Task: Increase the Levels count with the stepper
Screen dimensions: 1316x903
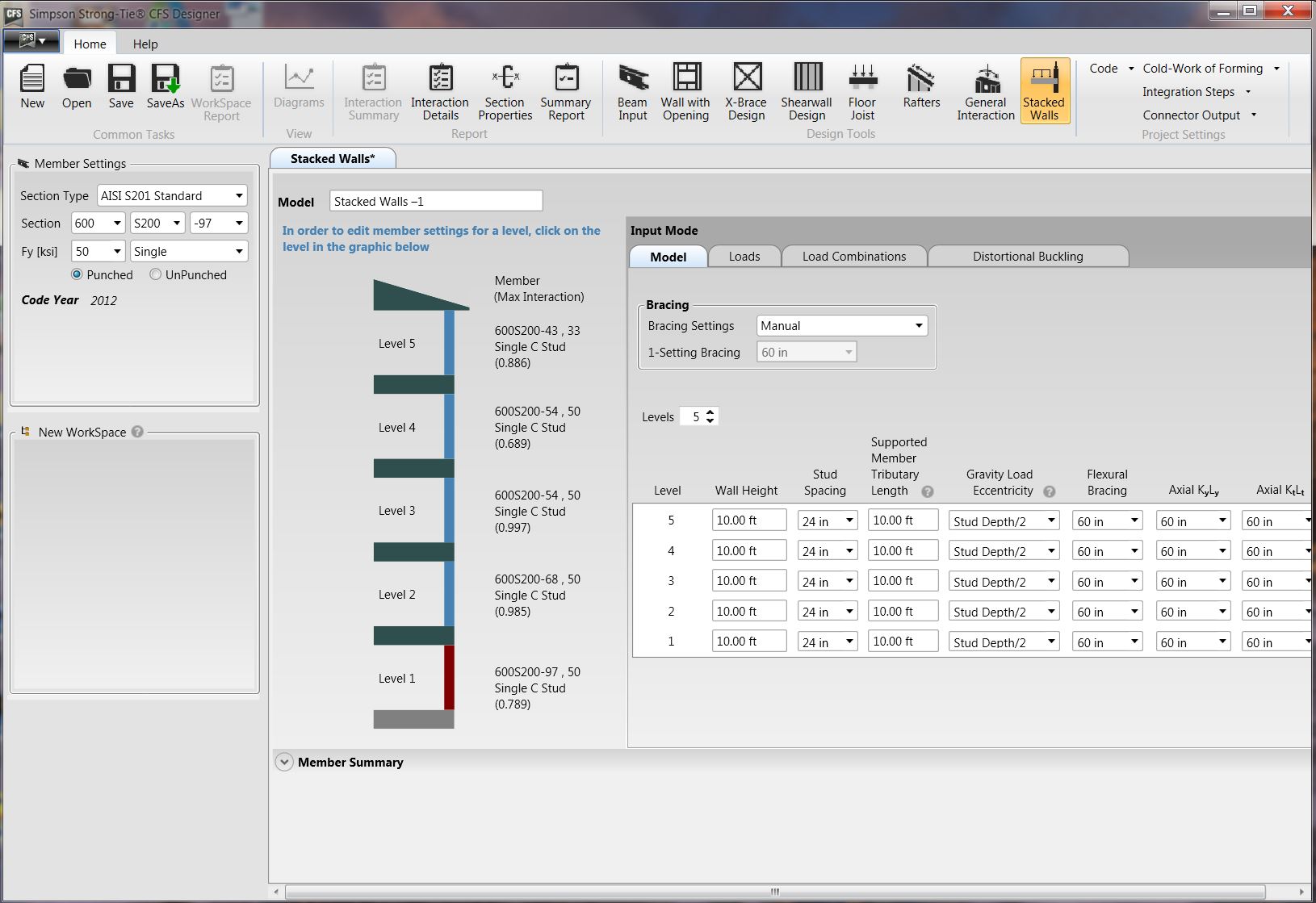Action: coord(709,412)
